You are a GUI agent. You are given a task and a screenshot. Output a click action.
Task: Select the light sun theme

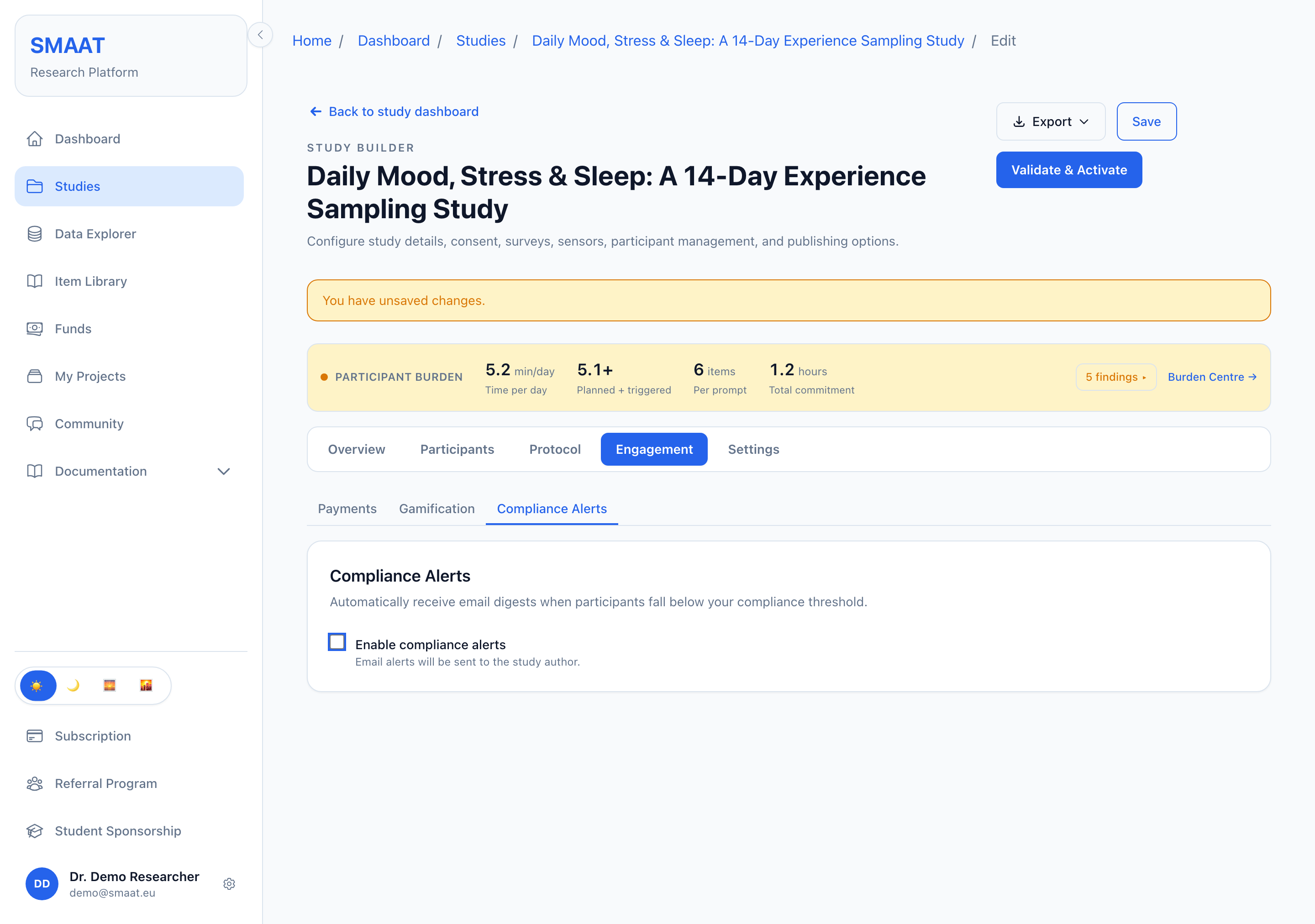[37, 685]
